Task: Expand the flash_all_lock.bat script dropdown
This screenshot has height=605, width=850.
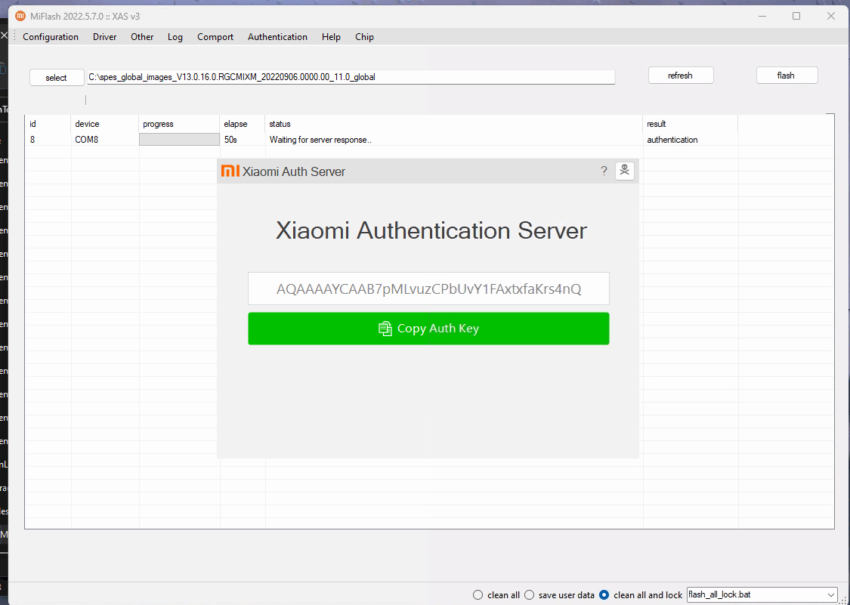Action: [830, 595]
